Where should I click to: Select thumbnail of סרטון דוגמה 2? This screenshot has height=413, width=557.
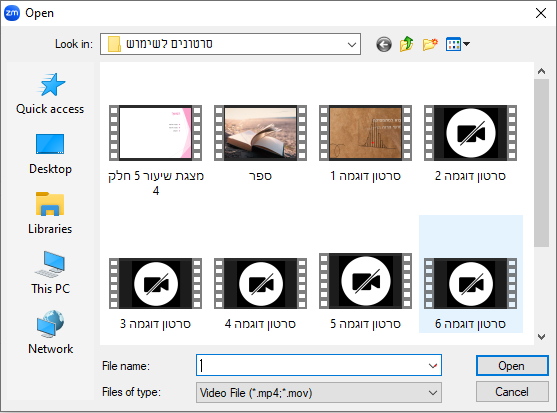point(470,133)
